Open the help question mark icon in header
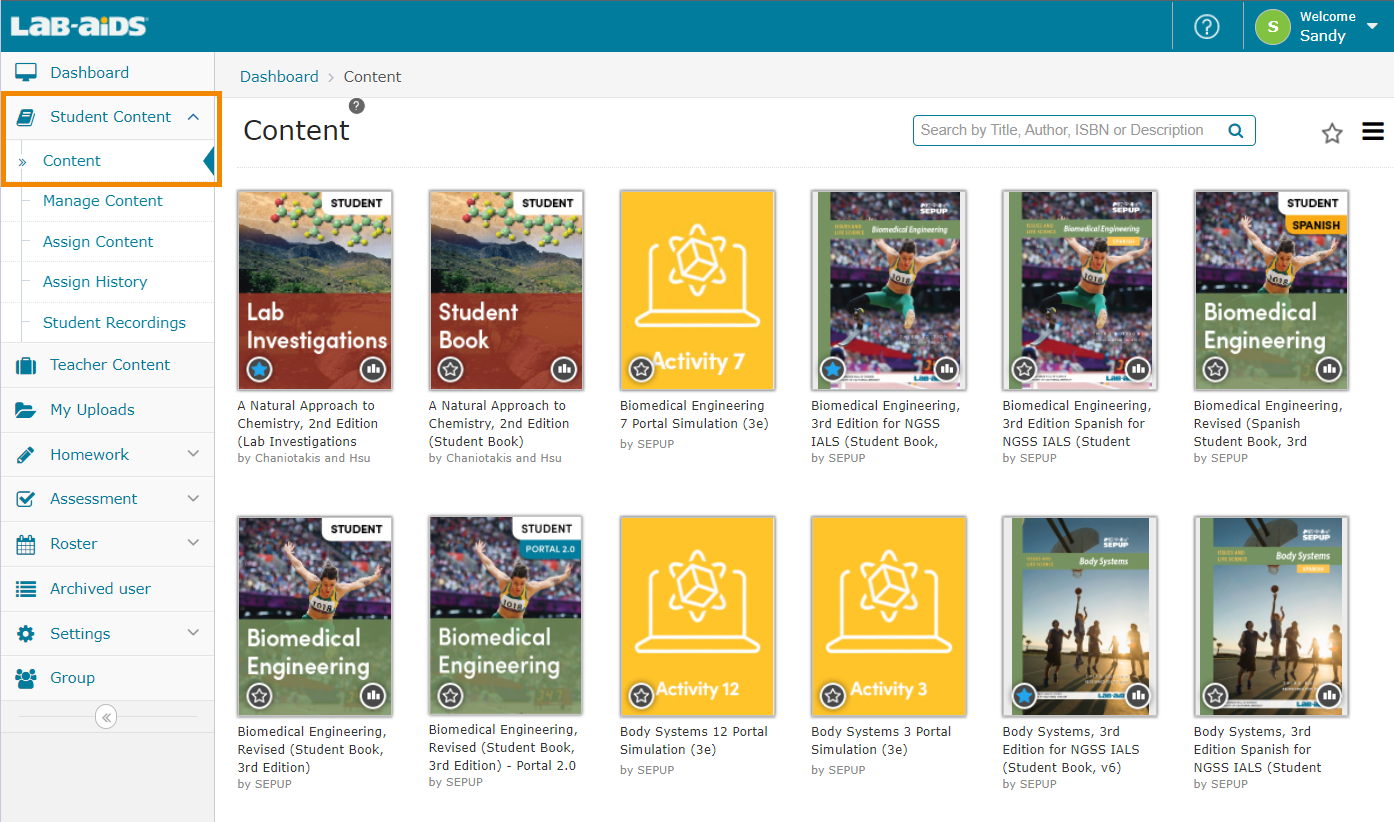The width and height of the screenshot is (1394, 822). 1207,27
